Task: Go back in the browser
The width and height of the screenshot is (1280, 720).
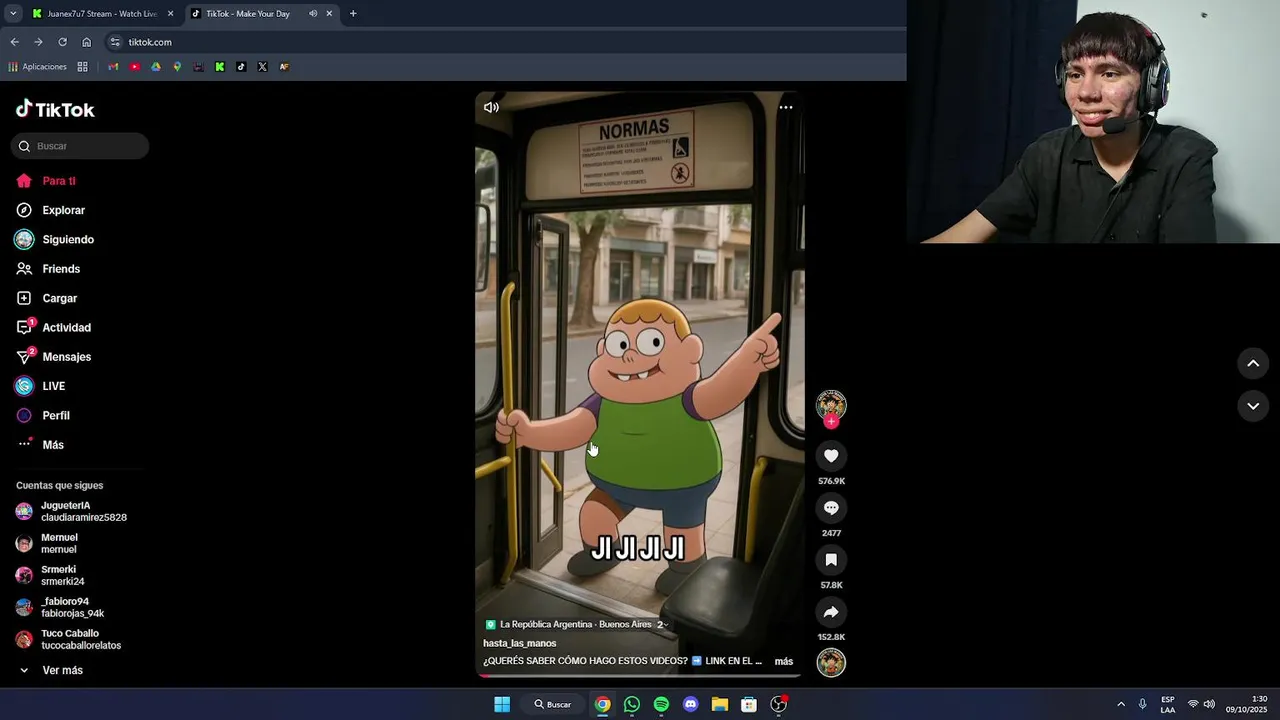Action: point(14,42)
